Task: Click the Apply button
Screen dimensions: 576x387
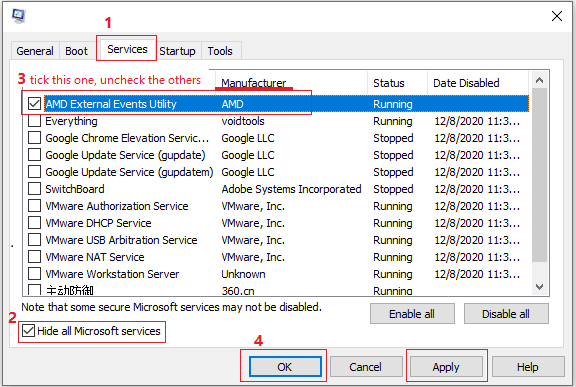Action: (446, 367)
